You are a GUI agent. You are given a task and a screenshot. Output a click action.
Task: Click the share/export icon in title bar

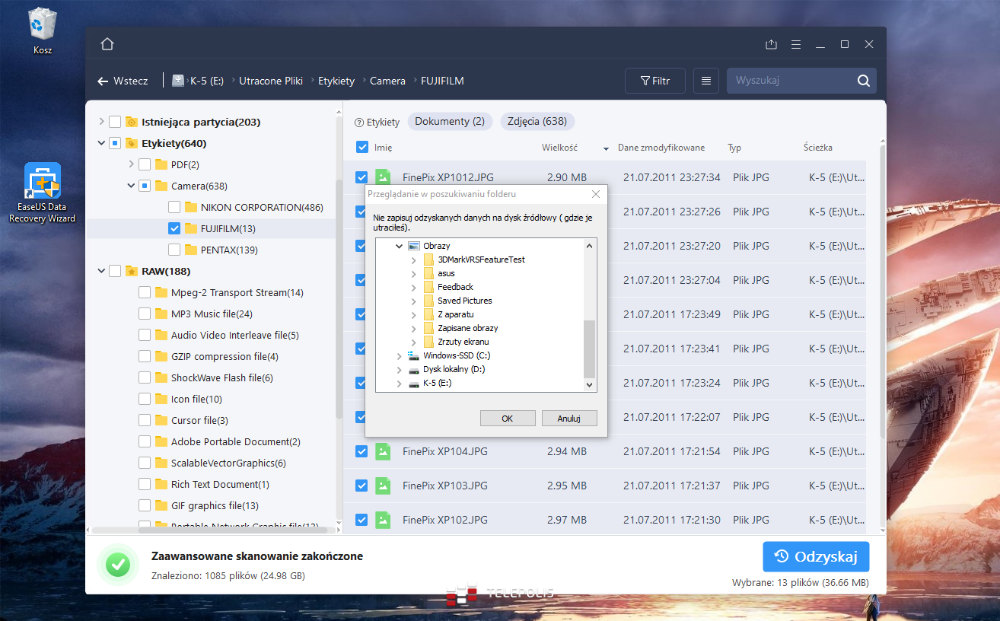pyautogui.click(x=771, y=44)
